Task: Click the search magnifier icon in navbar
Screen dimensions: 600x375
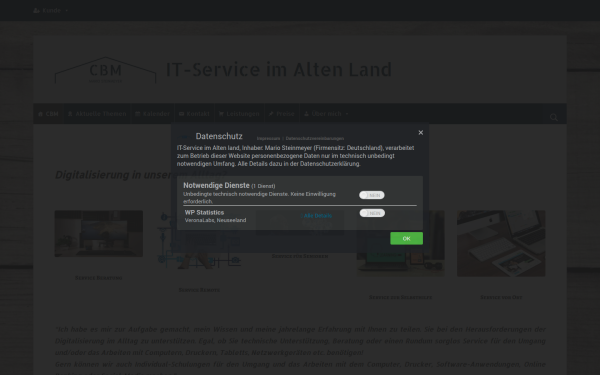Action: pyautogui.click(x=553, y=117)
